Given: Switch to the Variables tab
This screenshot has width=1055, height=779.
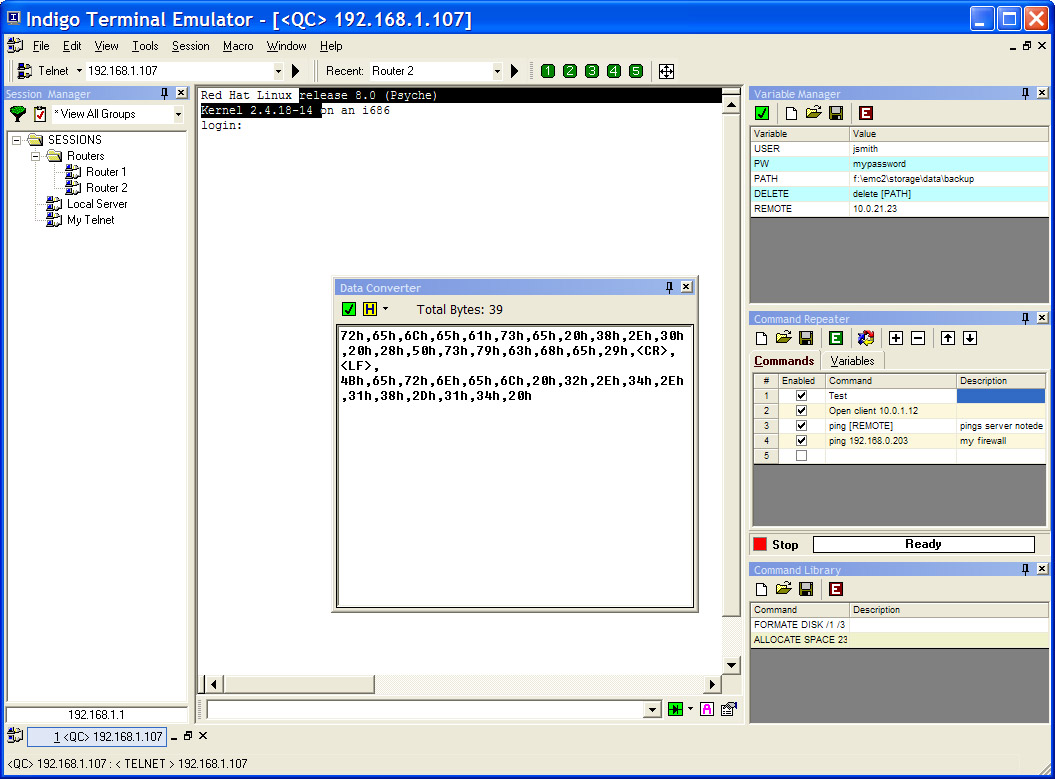Looking at the screenshot, I should [852, 361].
